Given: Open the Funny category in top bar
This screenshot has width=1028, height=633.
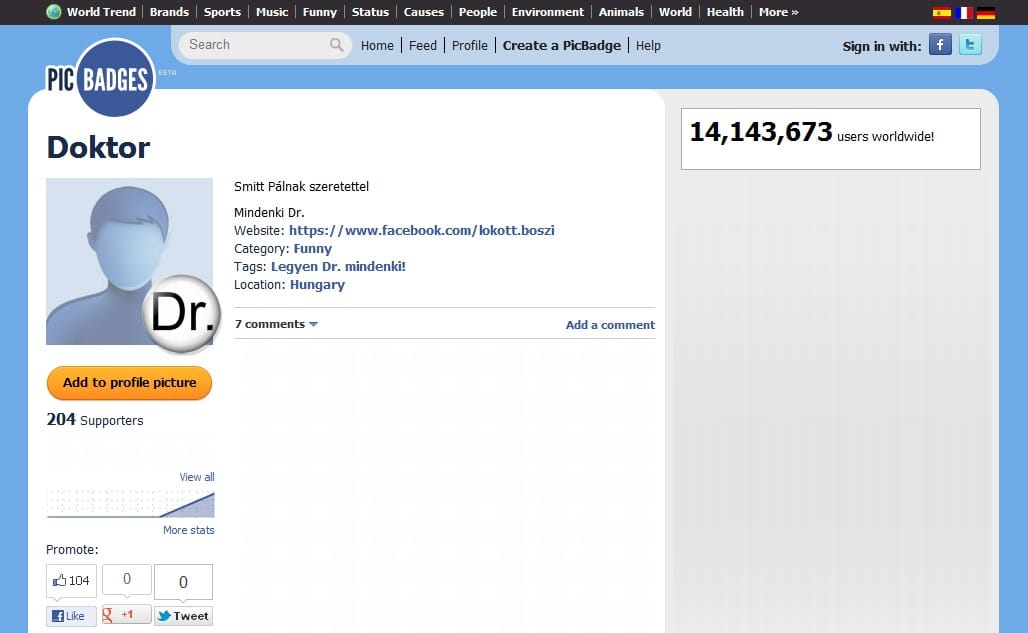Looking at the screenshot, I should (319, 12).
